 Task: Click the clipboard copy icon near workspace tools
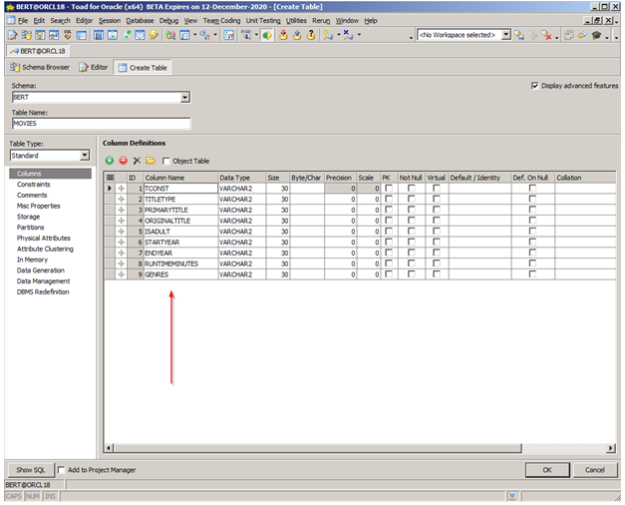coord(569,35)
